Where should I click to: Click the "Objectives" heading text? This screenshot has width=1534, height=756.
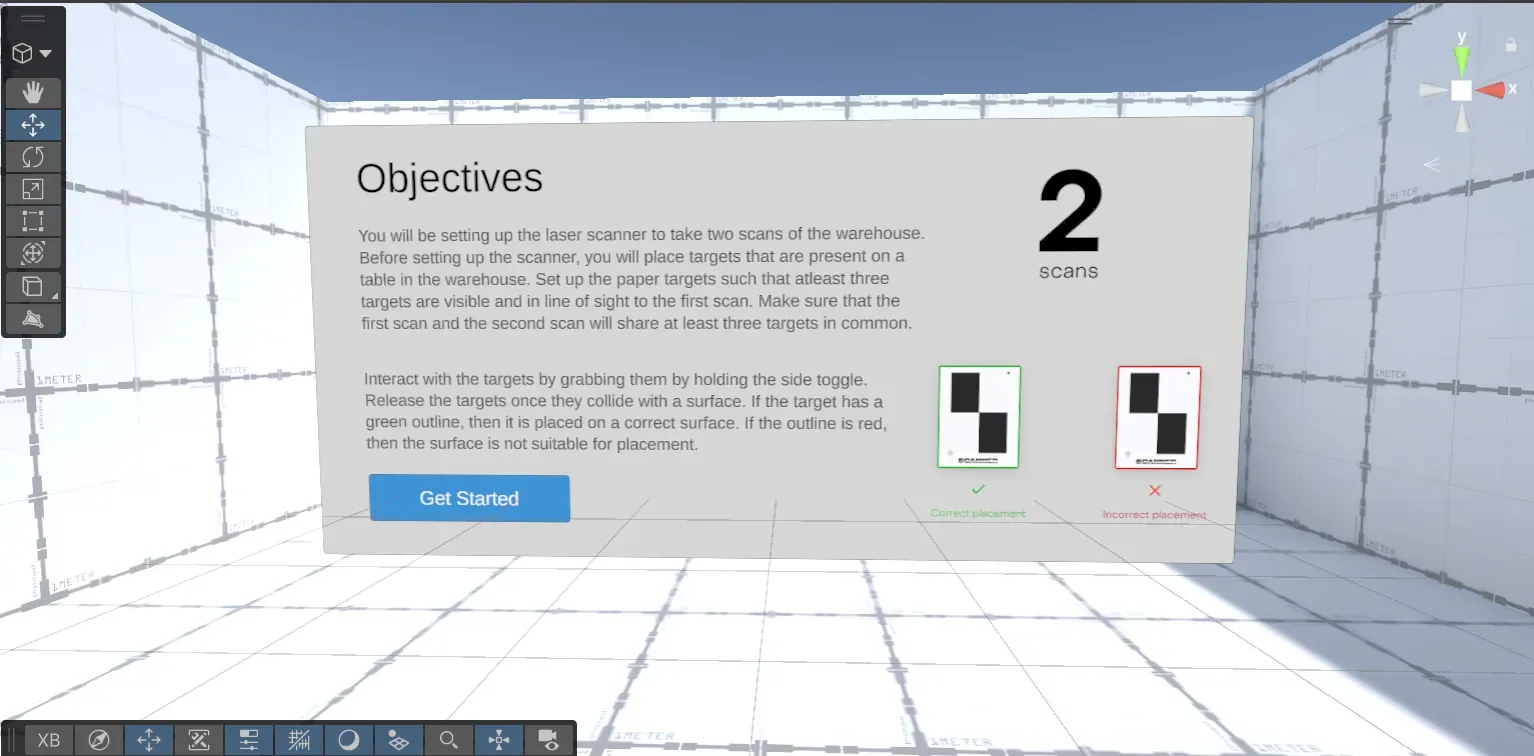point(450,178)
